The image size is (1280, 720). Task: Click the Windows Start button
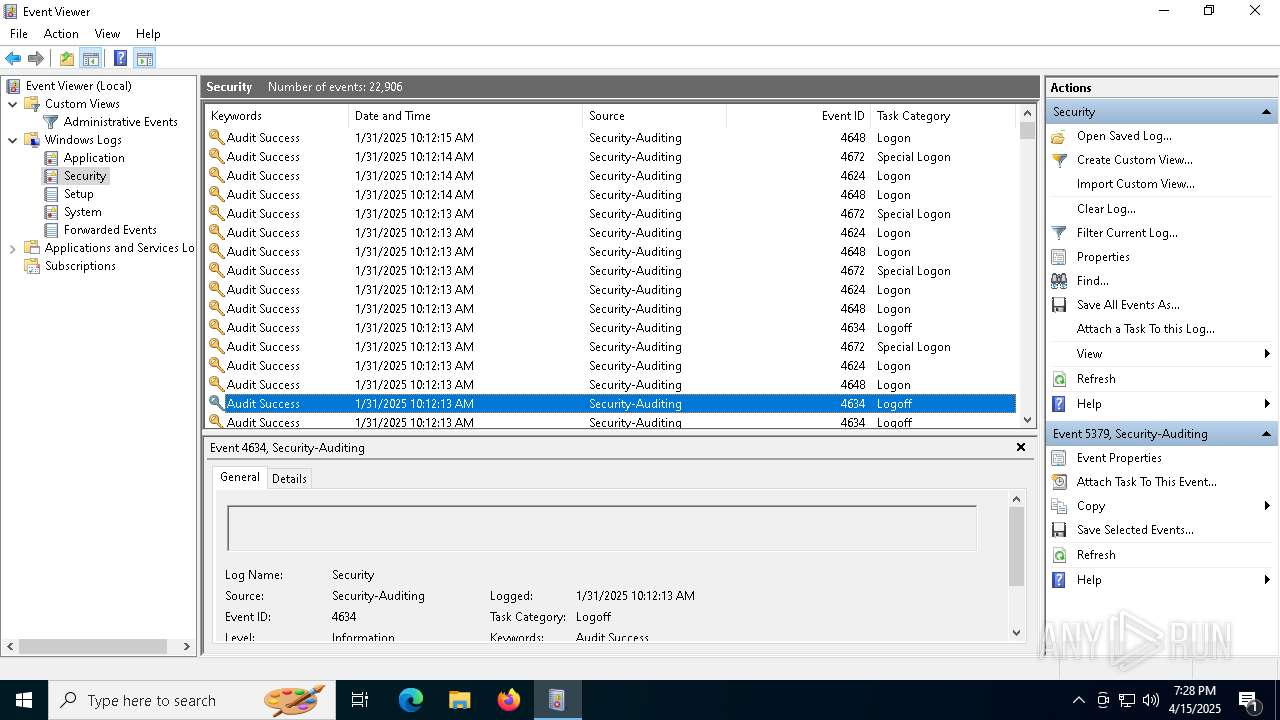pyautogui.click(x=24, y=700)
